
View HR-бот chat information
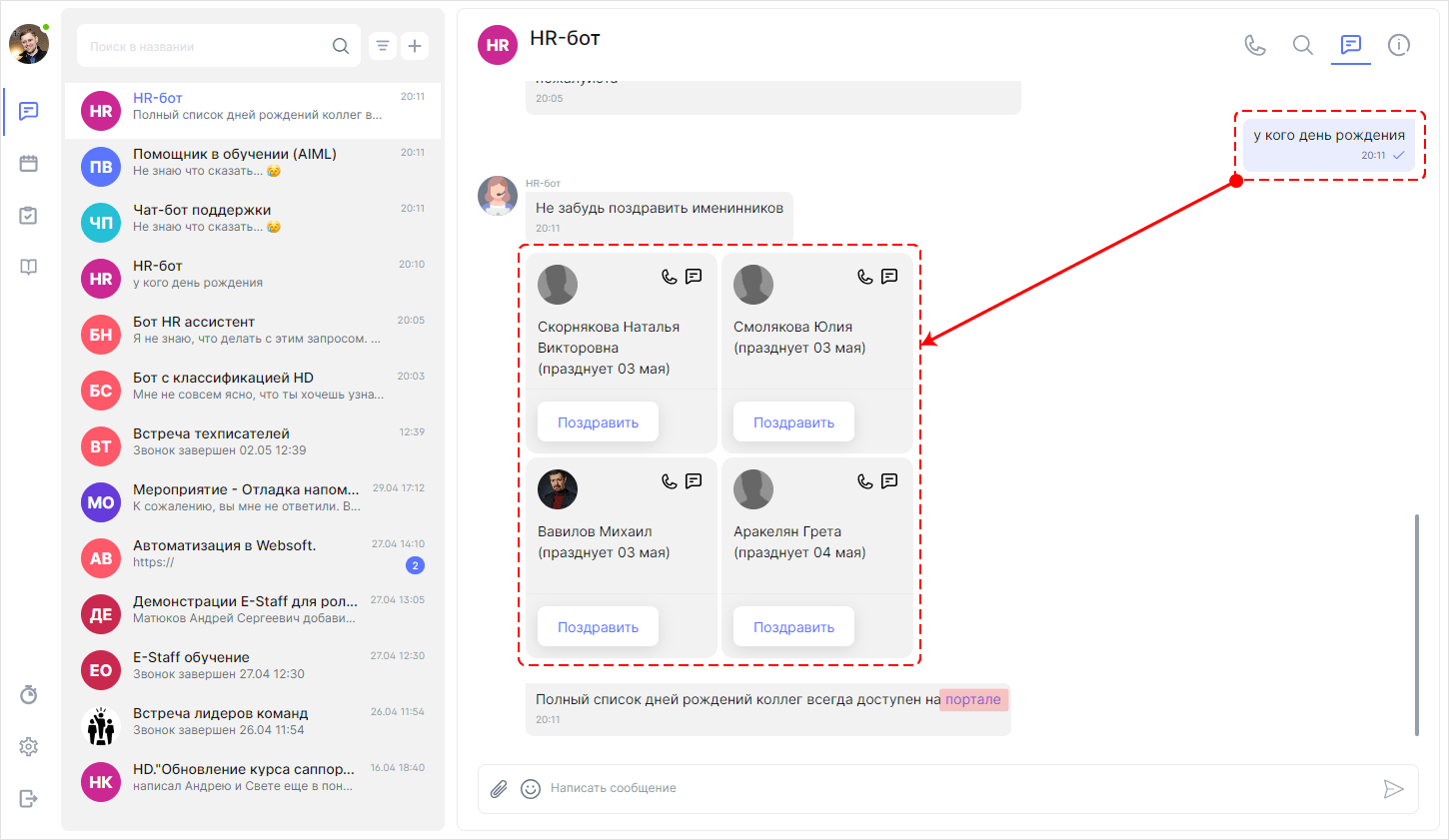1399,45
